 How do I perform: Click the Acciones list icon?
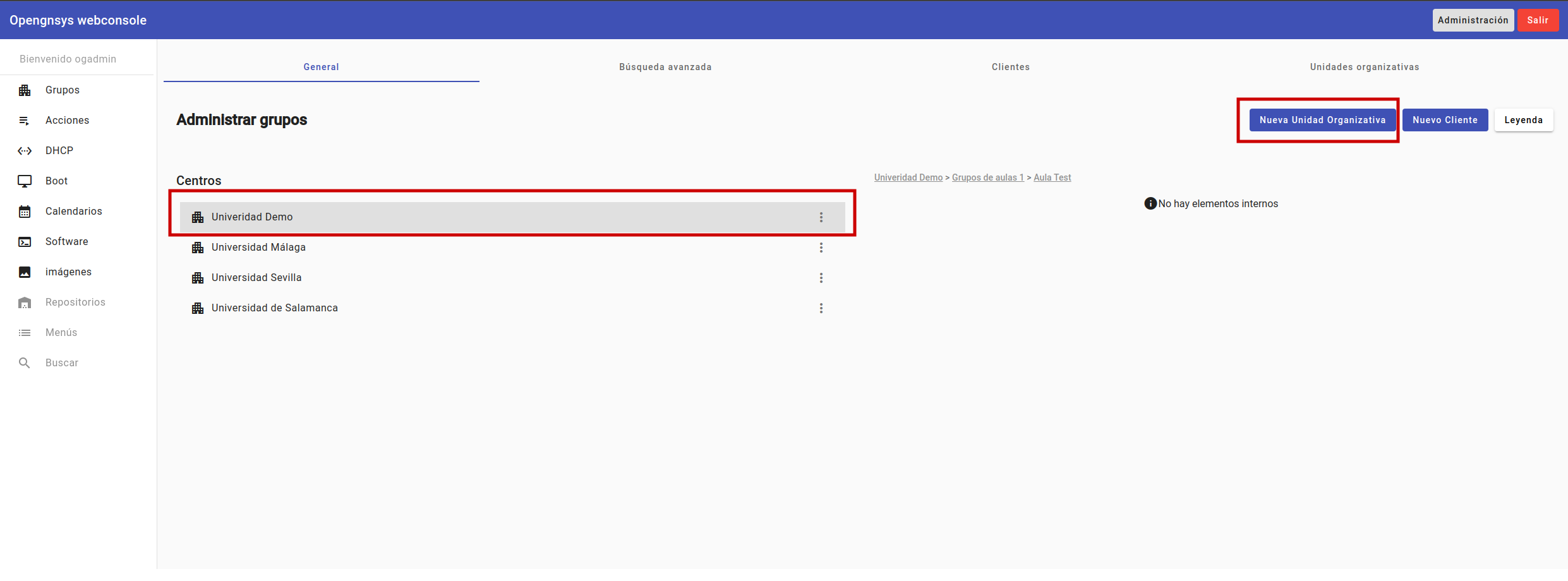(25, 121)
